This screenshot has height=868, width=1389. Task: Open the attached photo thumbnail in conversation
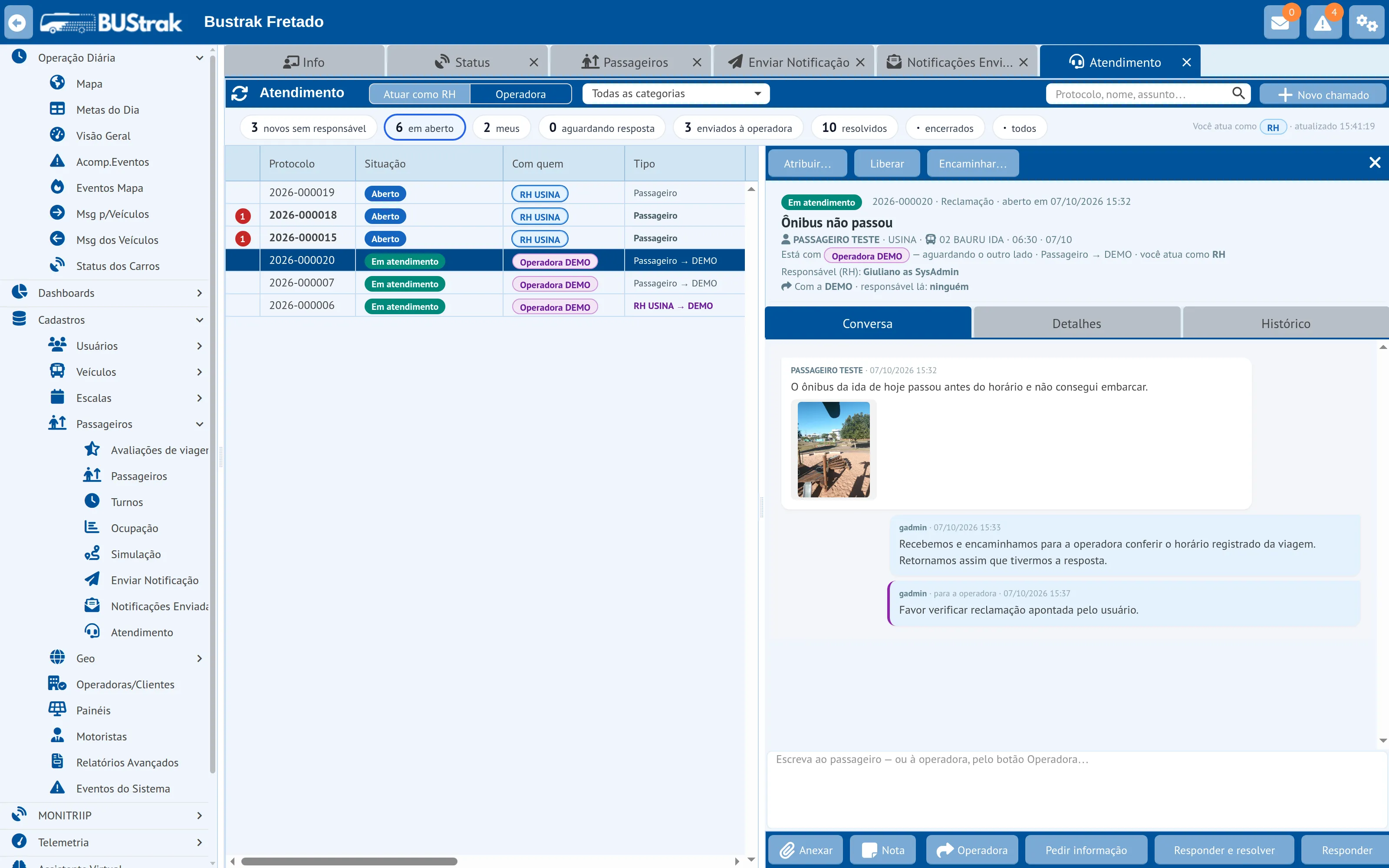(x=833, y=450)
